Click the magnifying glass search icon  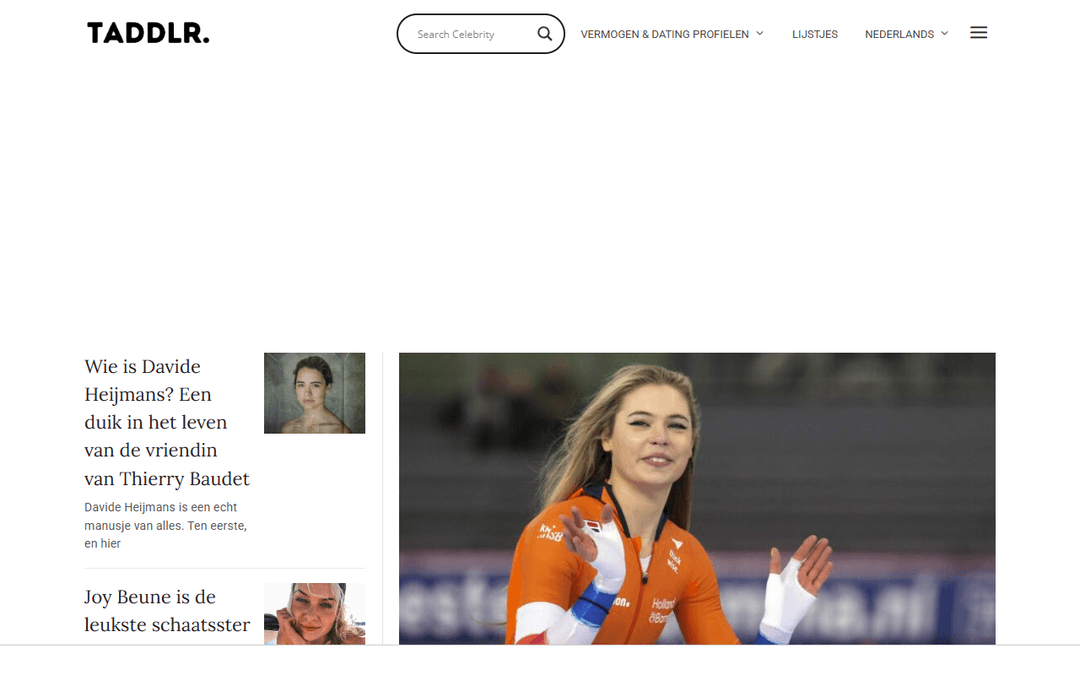pos(545,34)
